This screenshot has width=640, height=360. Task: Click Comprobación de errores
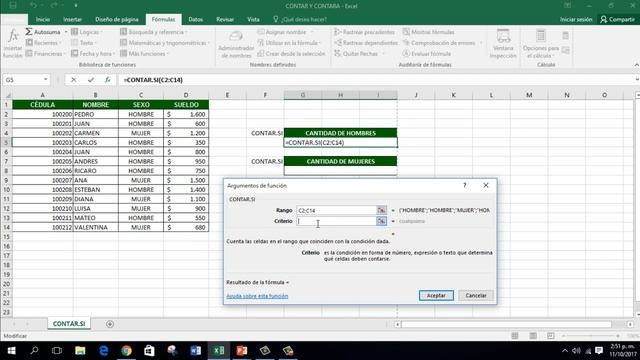[442, 43]
